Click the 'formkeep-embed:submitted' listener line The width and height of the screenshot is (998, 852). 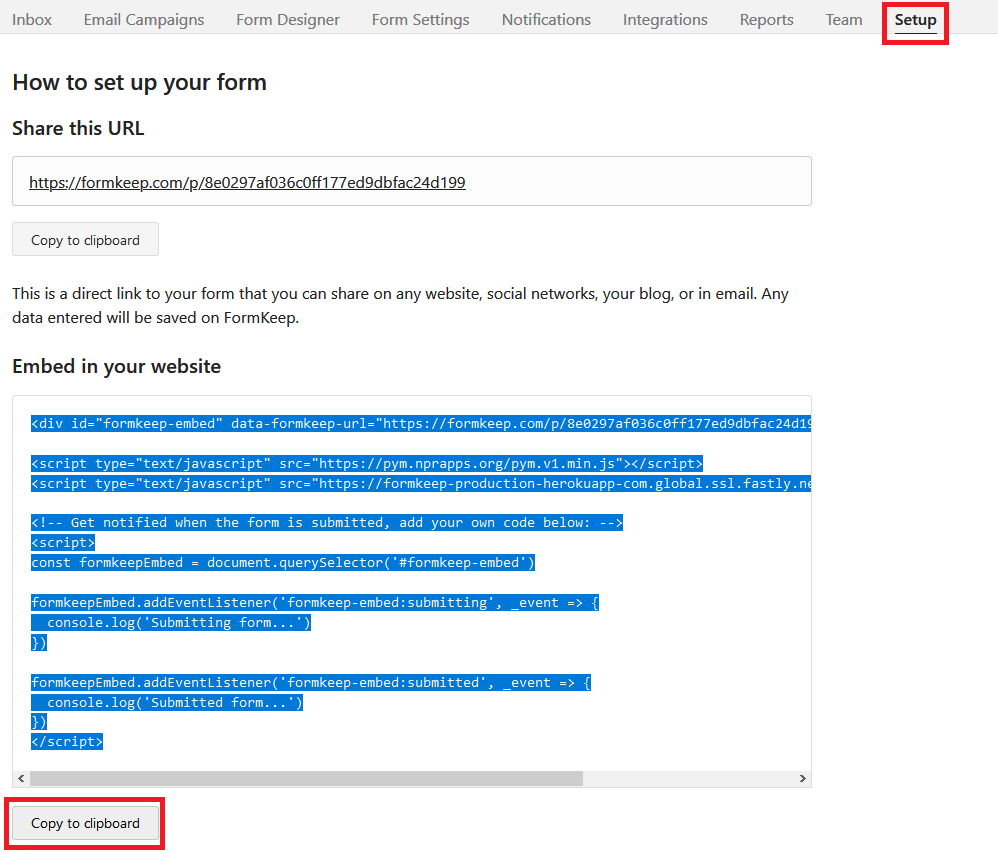tap(311, 683)
